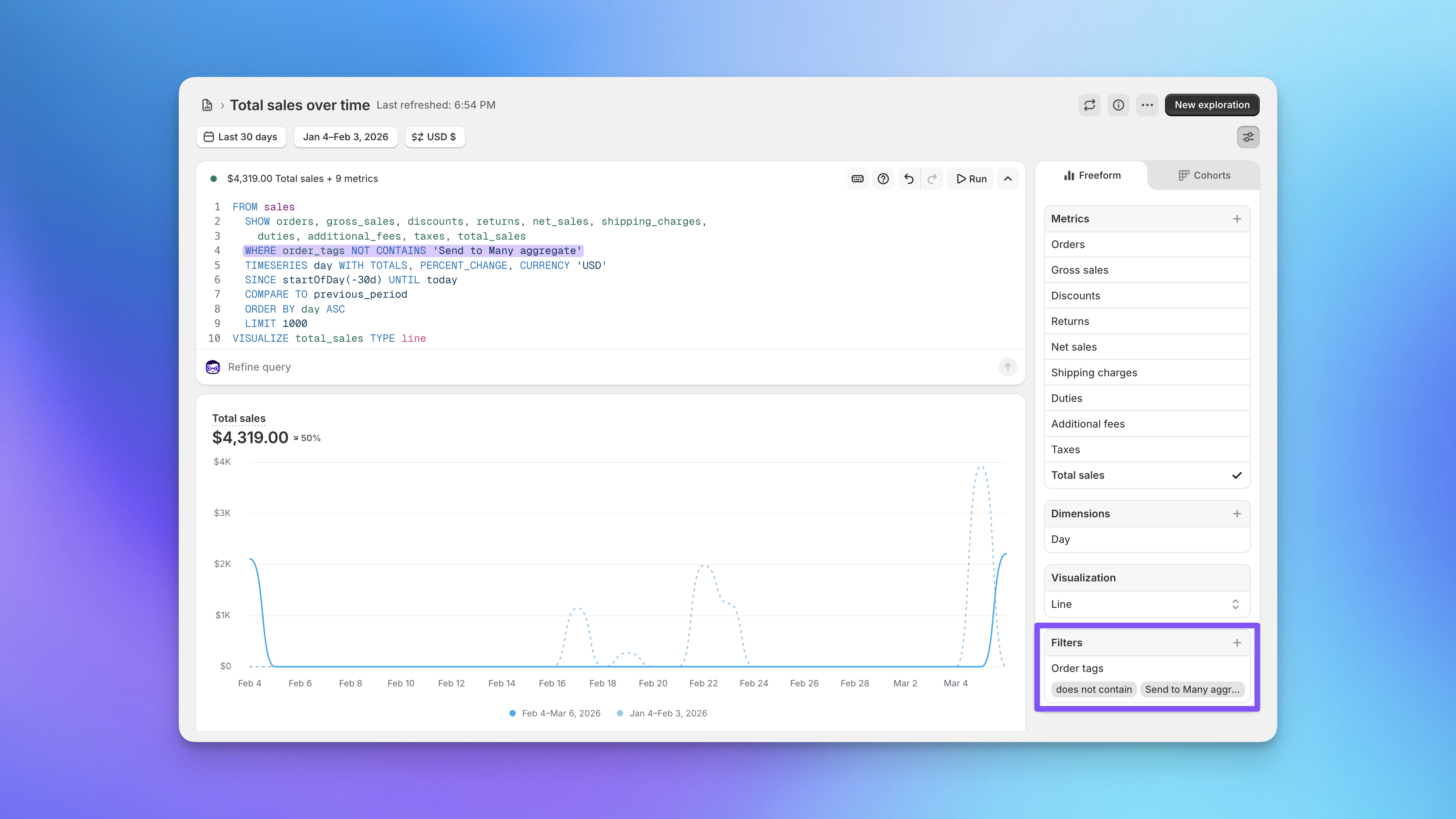Screen dimensions: 1456x819
Task: Toggle the Feb 4–Mar 6 series in the legend
Action: tap(555, 713)
